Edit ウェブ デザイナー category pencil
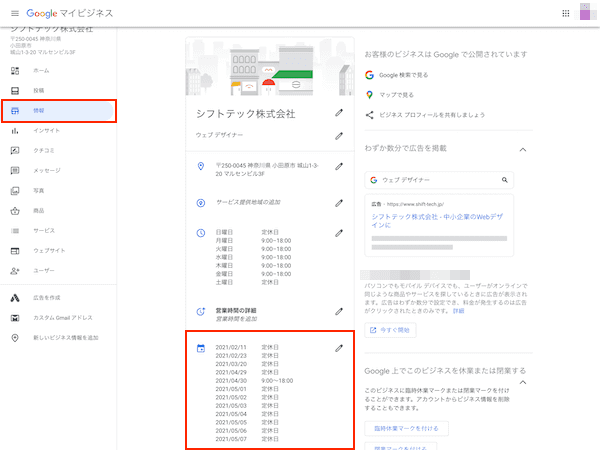The height and width of the screenshot is (450, 600). tap(339, 136)
